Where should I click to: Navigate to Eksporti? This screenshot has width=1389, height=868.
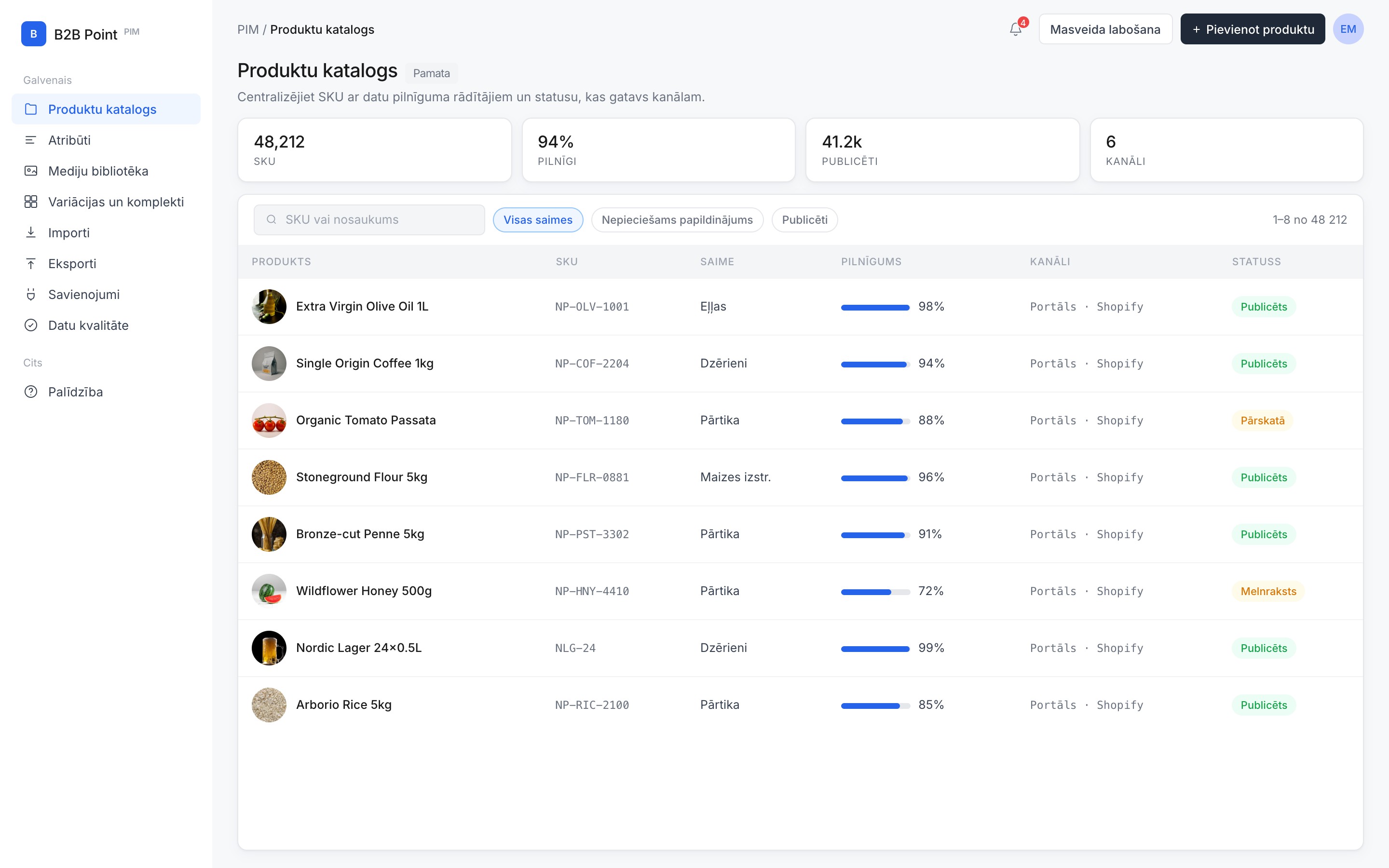(x=106, y=263)
